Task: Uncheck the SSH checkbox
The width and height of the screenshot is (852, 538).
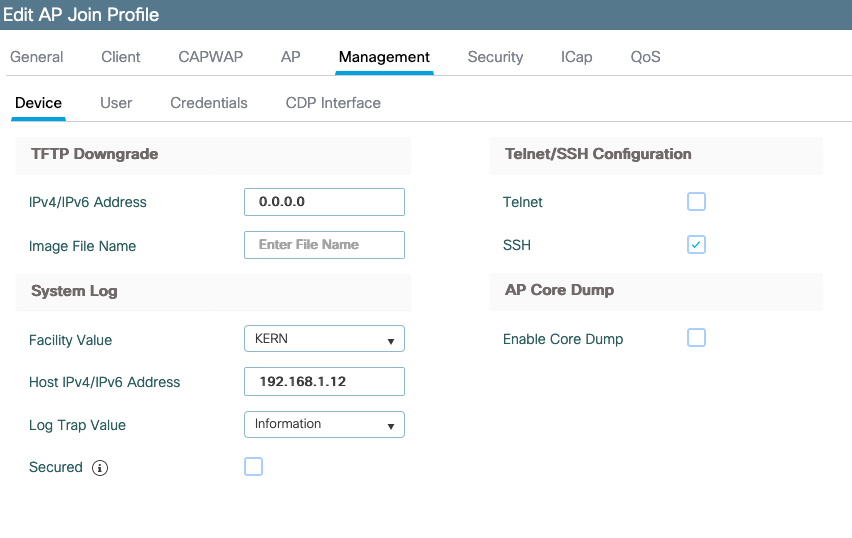Action: tap(696, 245)
